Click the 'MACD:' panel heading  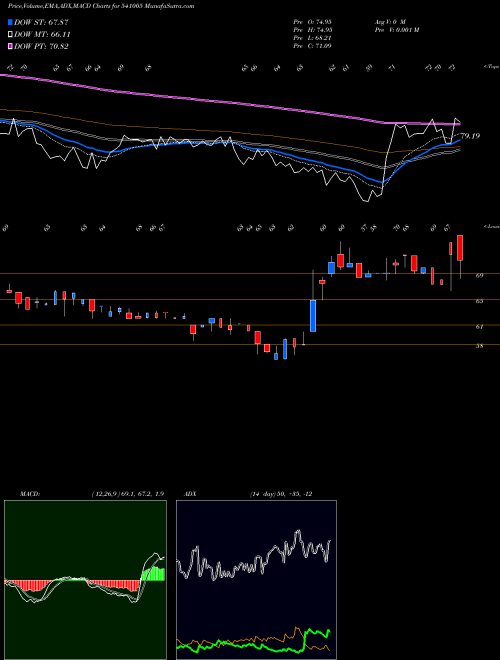tap(30, 494)
